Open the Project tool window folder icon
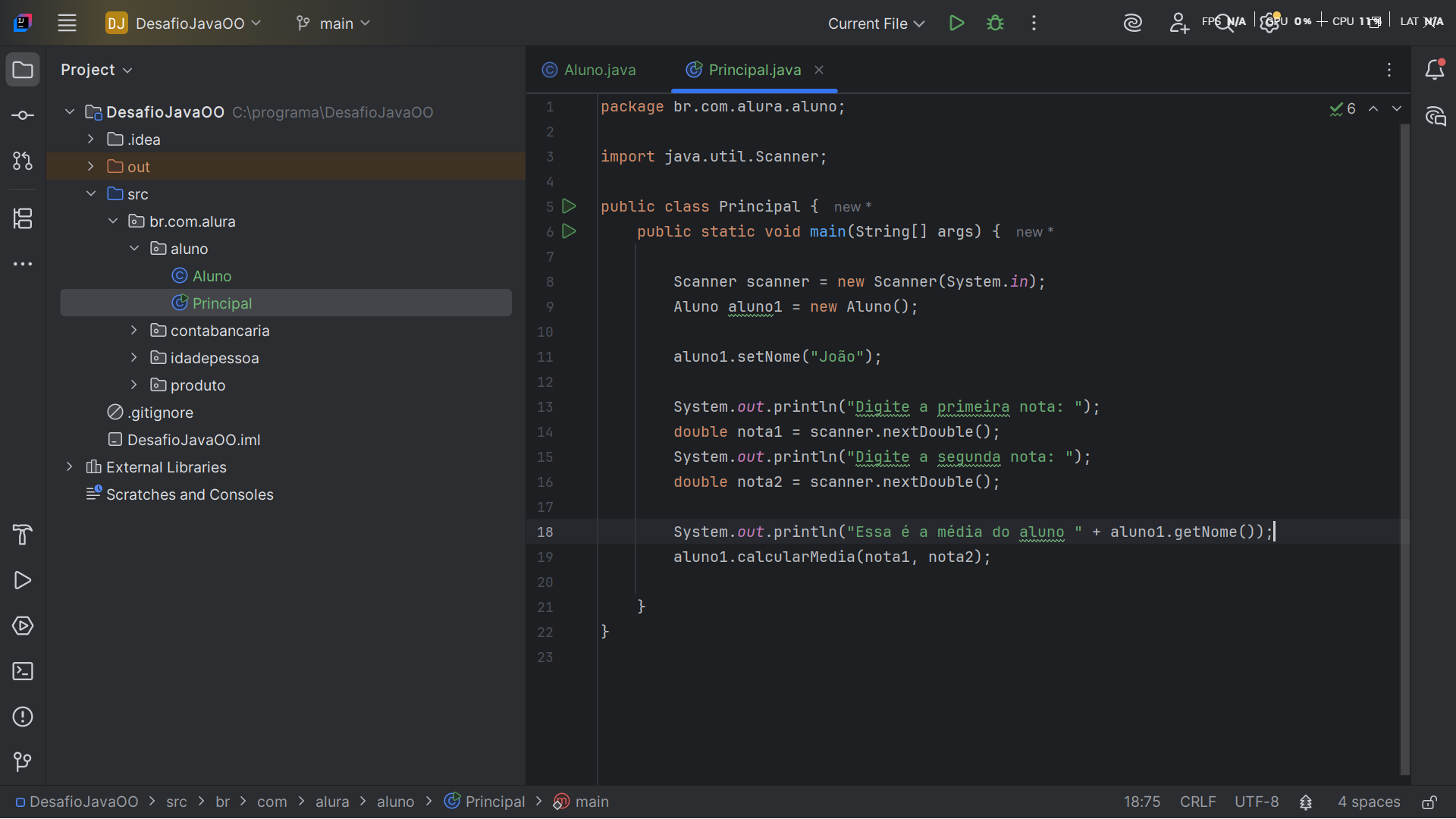 (x=23, y=70)
